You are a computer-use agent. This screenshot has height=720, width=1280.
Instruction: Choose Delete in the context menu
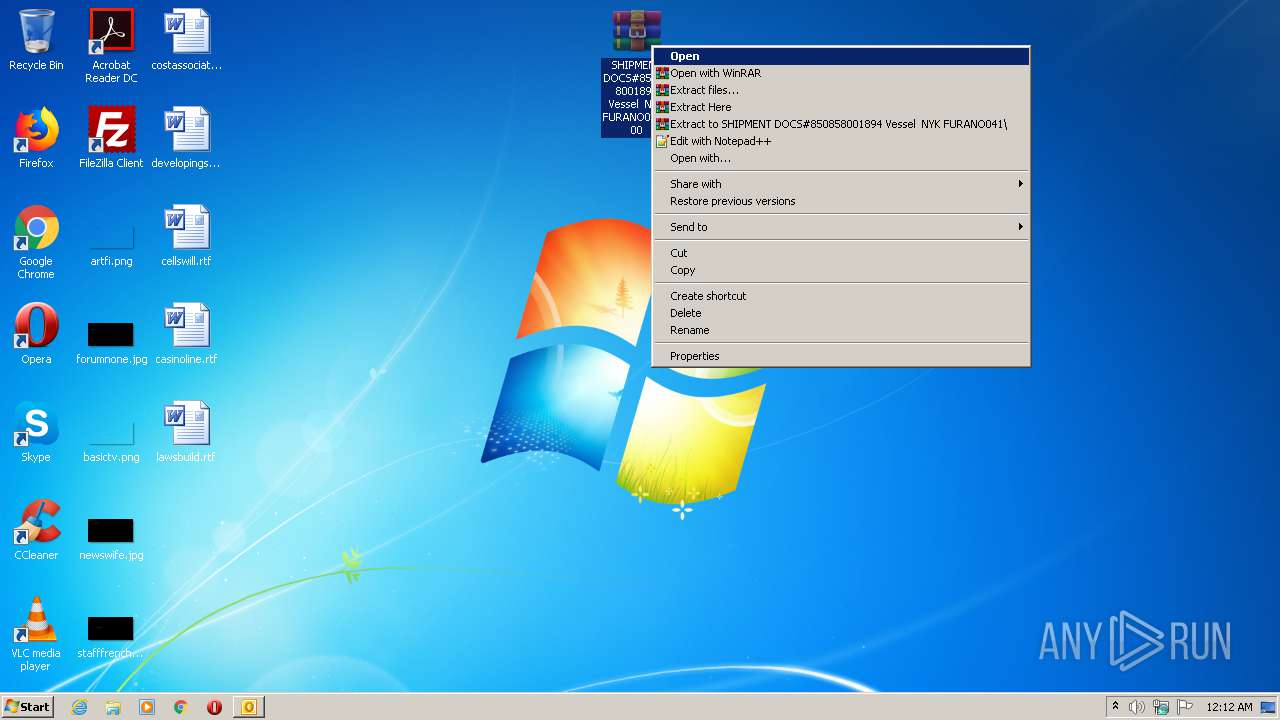click(840, 313)
